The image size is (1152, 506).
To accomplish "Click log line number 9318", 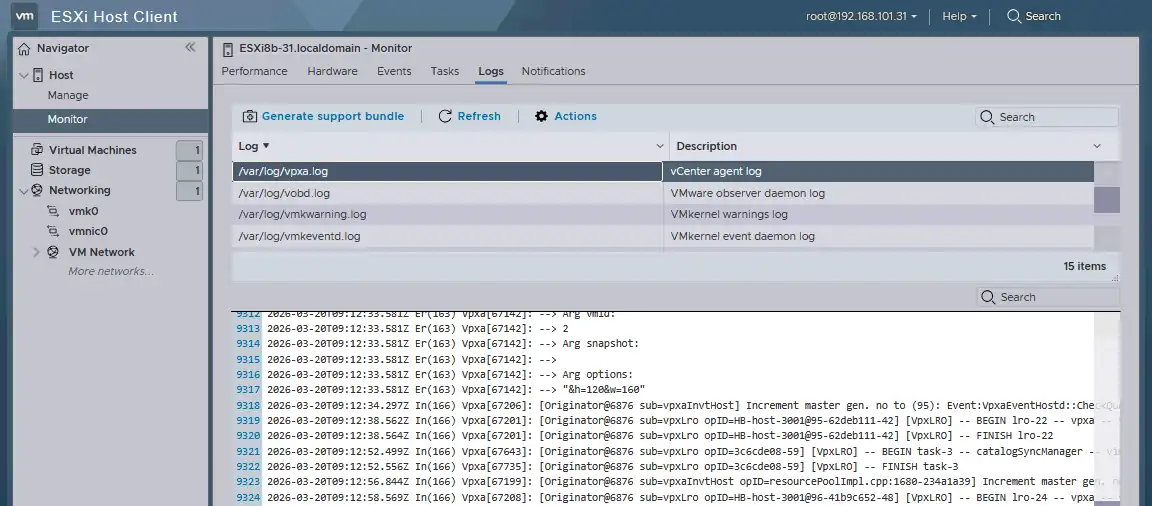I will [x=248, y=405].
